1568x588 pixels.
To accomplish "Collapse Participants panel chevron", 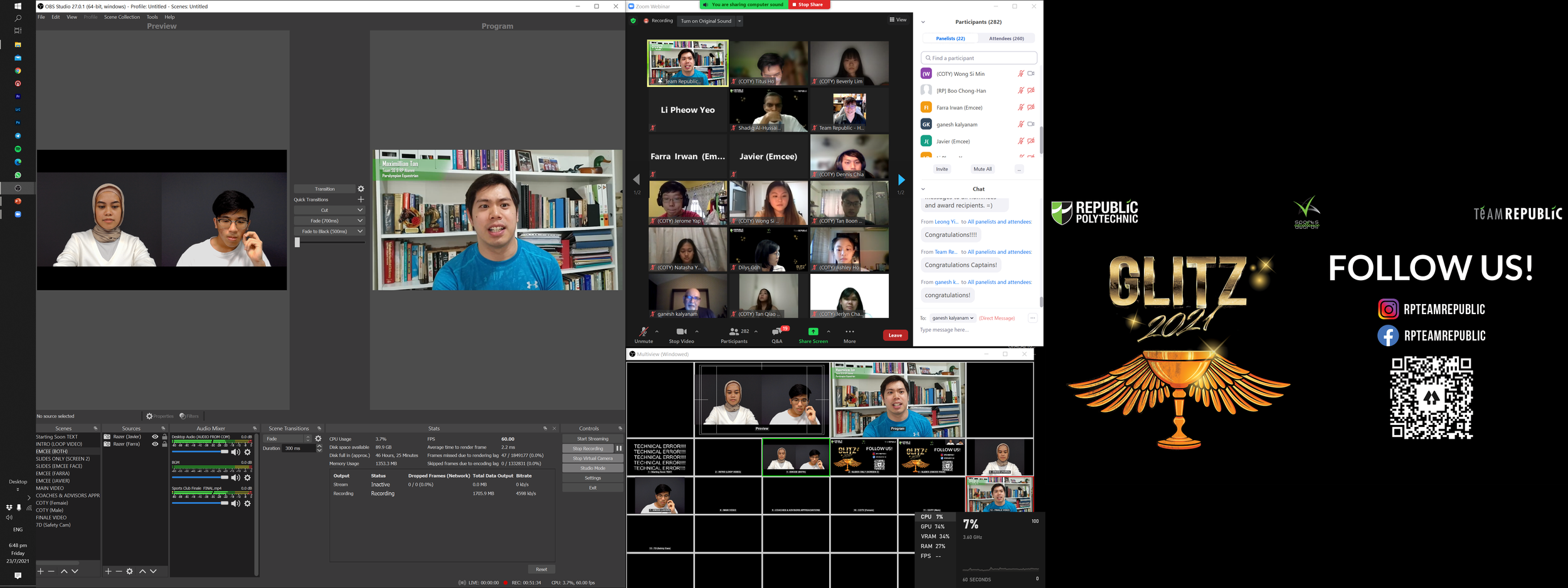I will click(x=923, y=22).
